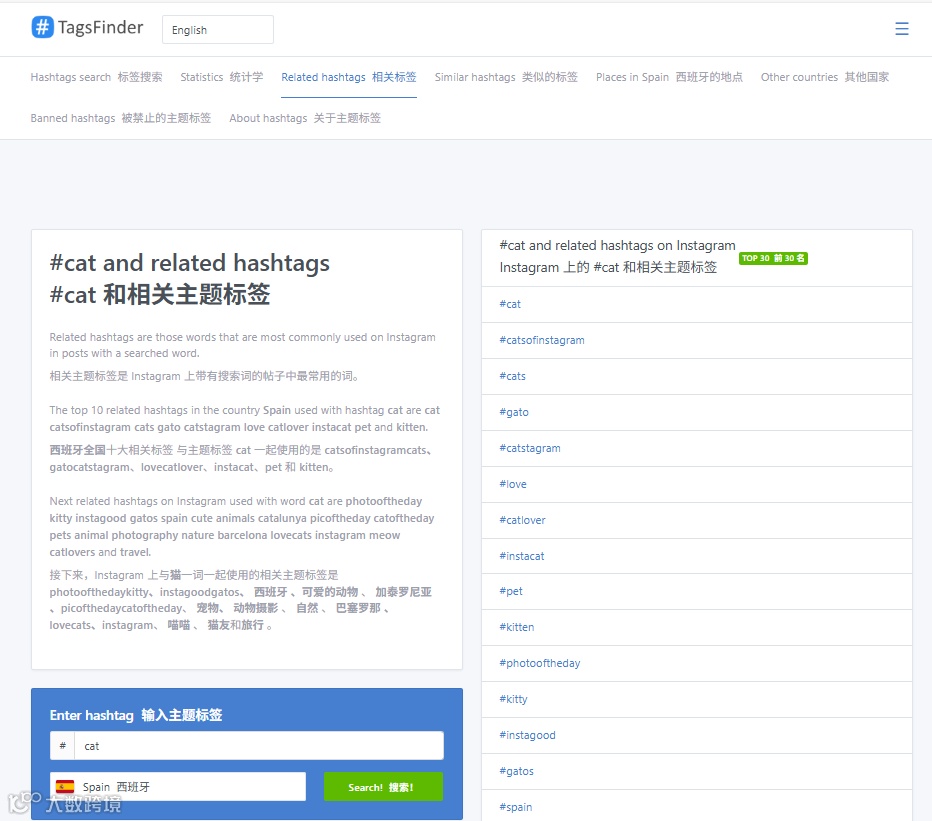Image resolution: width=932 pixels, height=821 pixels.
Task: Open the #love hashtag link
Action: pyautogui.click(x=513, y=485)
